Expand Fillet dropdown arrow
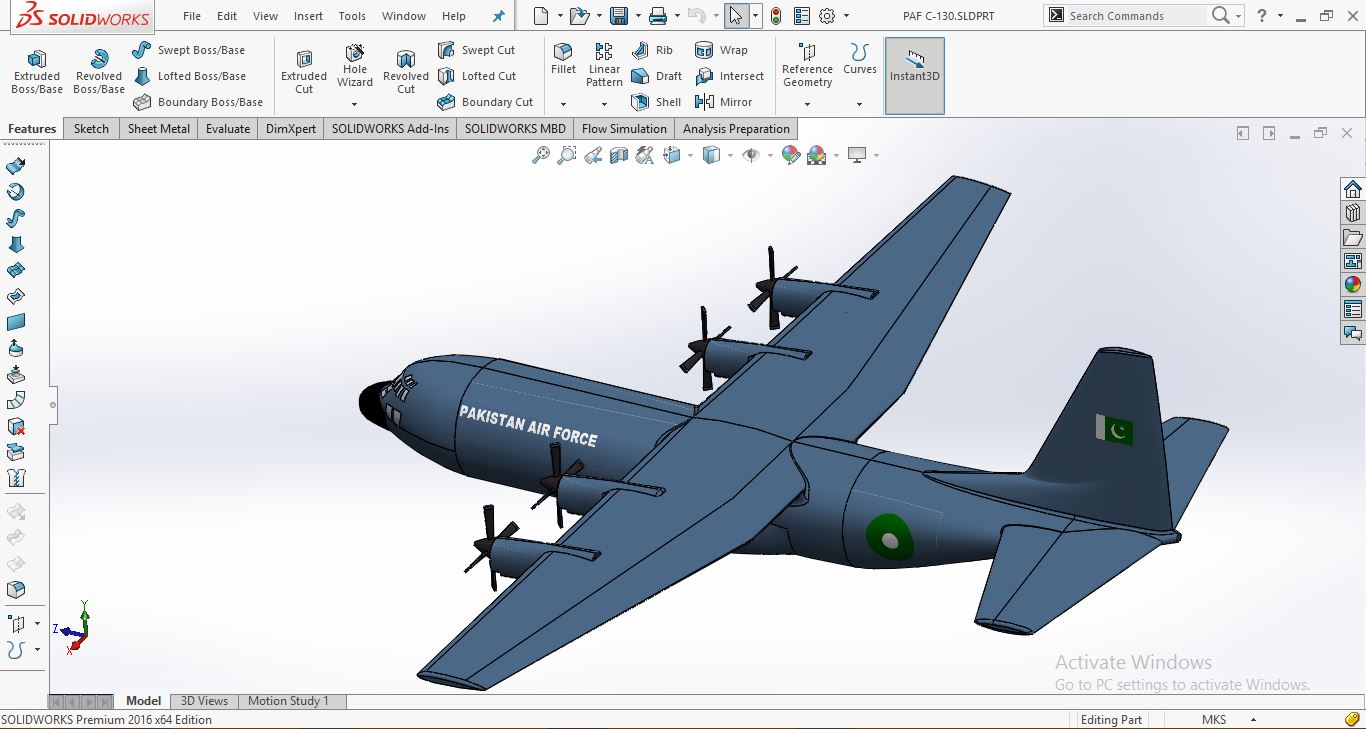The image size is (1366, 729). pyautogui.click(x=563, y=104)
